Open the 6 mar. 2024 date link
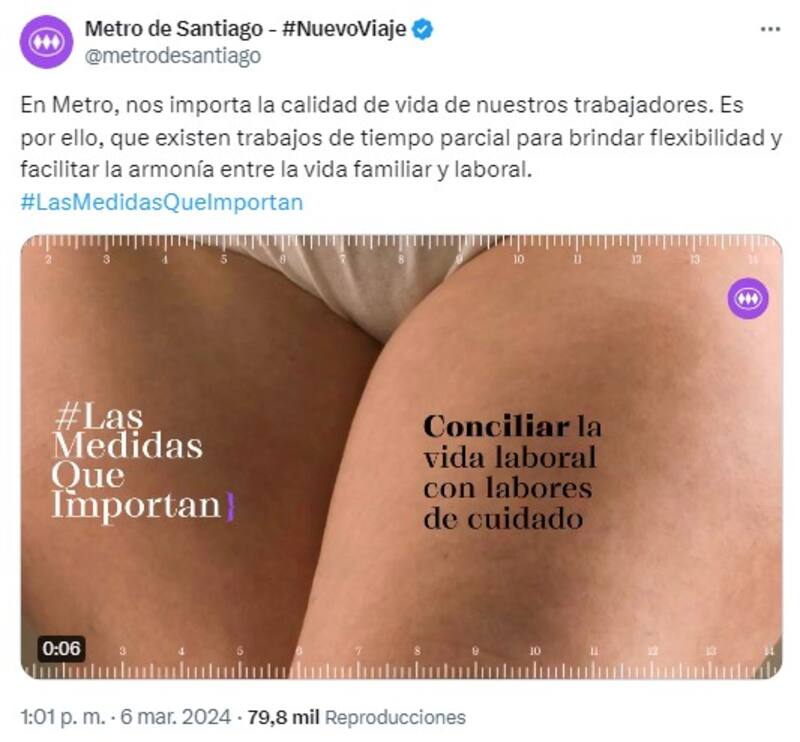 click(x=175, y=717)
